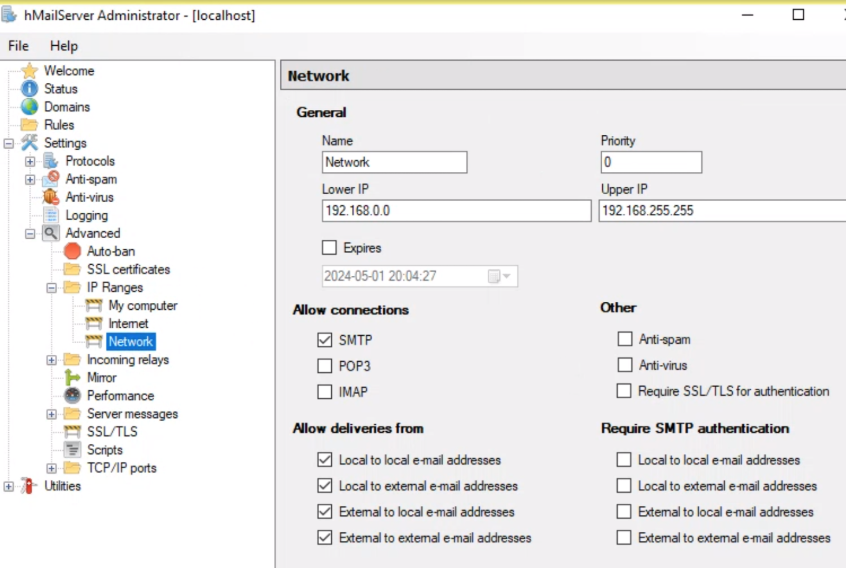
Task: Uncheck the SMTP connections checkbox
Action: coord(325,340)
